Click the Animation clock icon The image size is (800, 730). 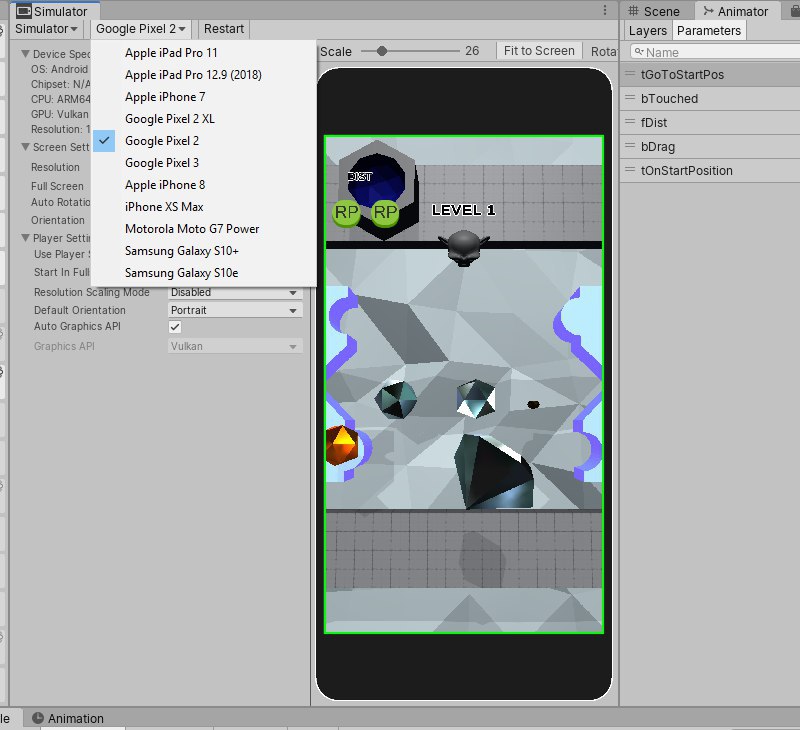click(x=38, y=718)
